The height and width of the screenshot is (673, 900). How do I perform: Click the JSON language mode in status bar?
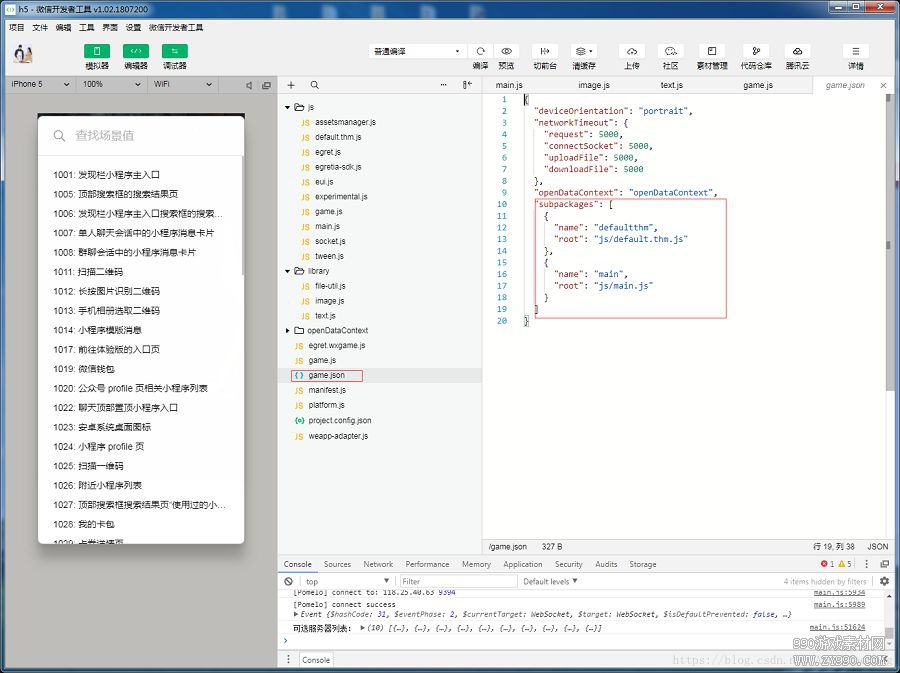pos(878,547)
